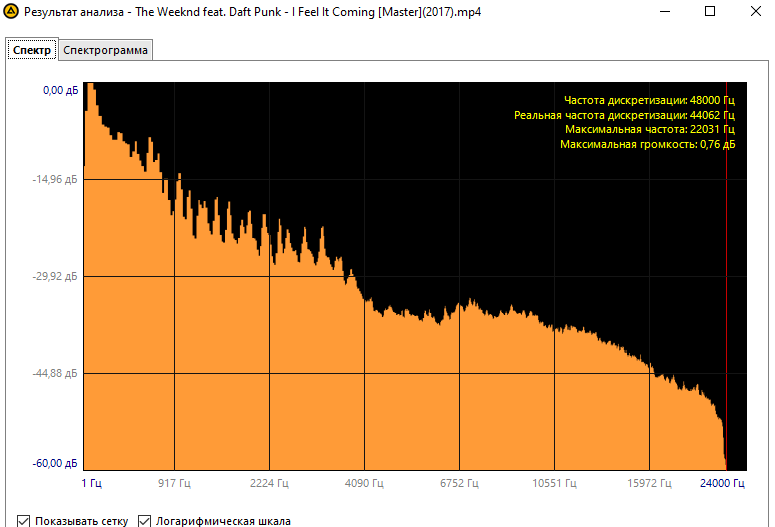Click the 917 Гц frequency label
Viewport: 775px width, 527px height.
coord(174,483)
